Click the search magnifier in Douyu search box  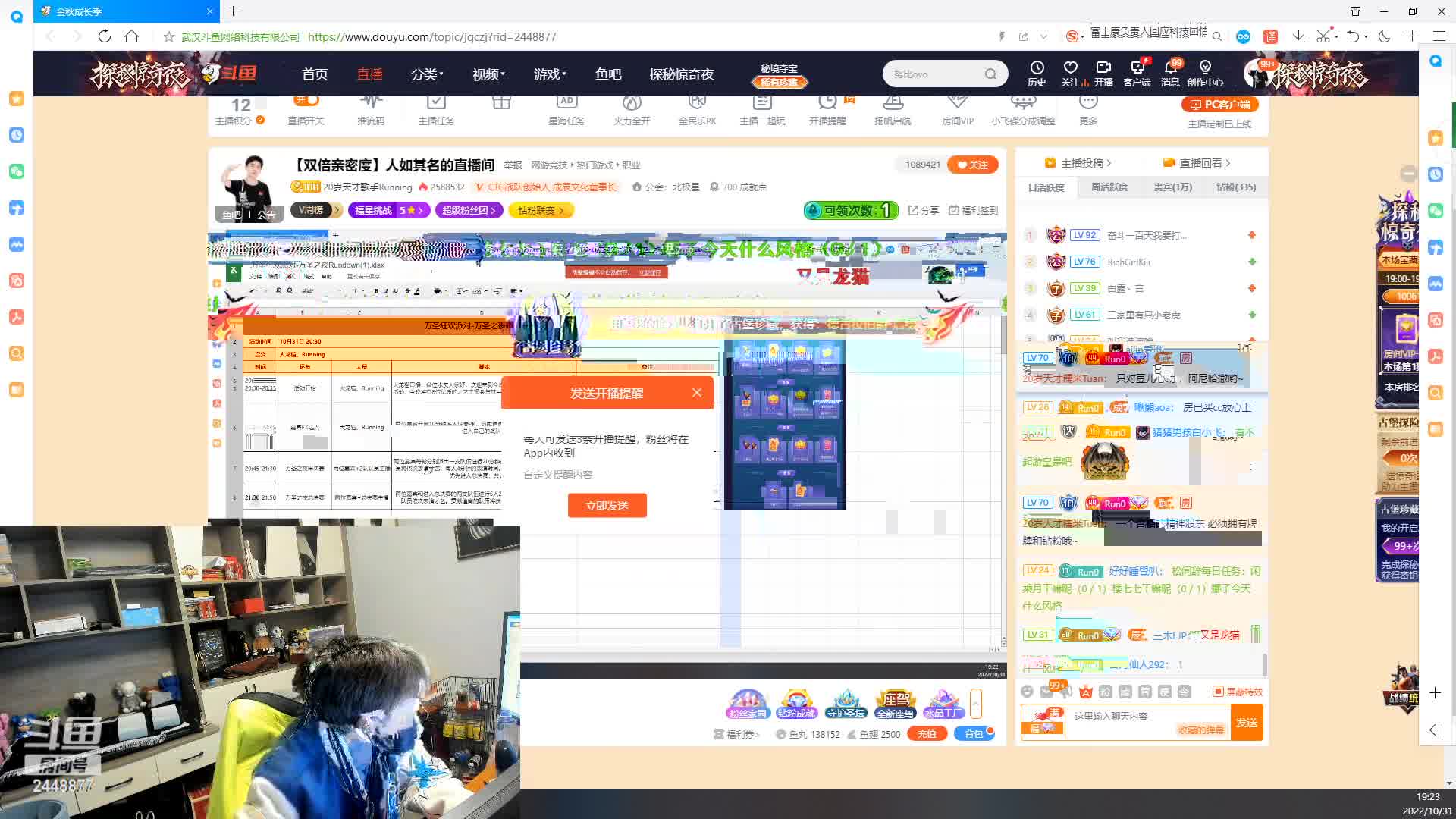tap(990, 74)
